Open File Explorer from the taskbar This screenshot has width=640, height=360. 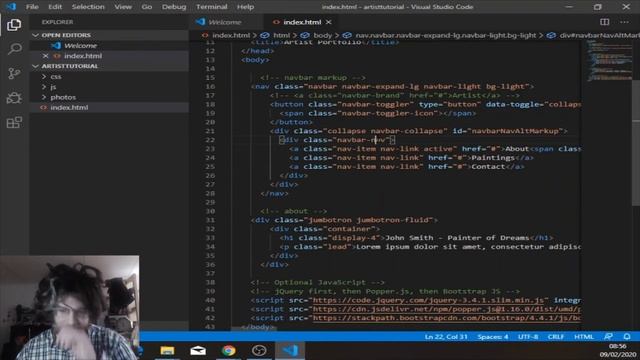[x=167, y=351]
